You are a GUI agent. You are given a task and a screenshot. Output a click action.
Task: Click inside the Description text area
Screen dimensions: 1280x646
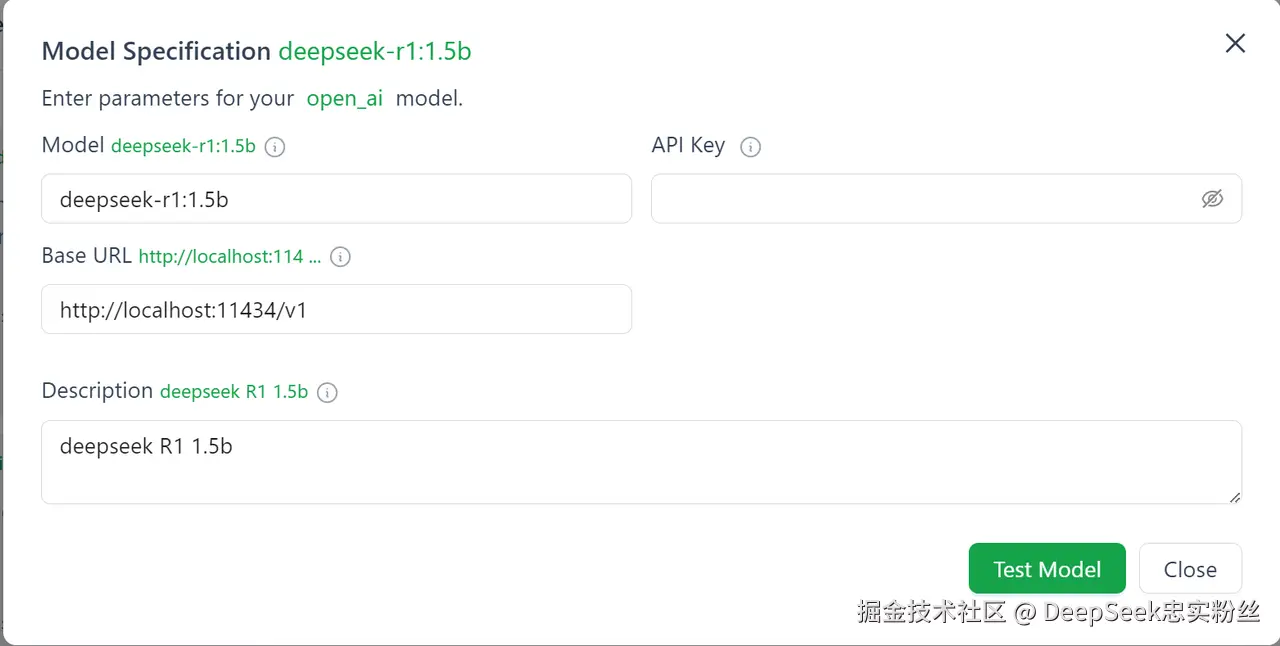click(x=640, y=462)
